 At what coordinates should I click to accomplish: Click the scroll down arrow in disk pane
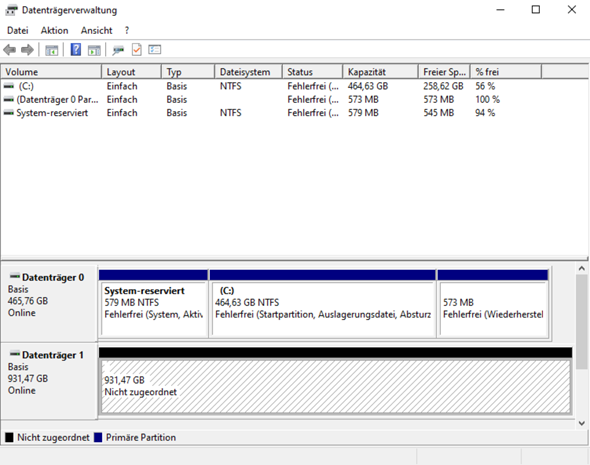[582, 423]
